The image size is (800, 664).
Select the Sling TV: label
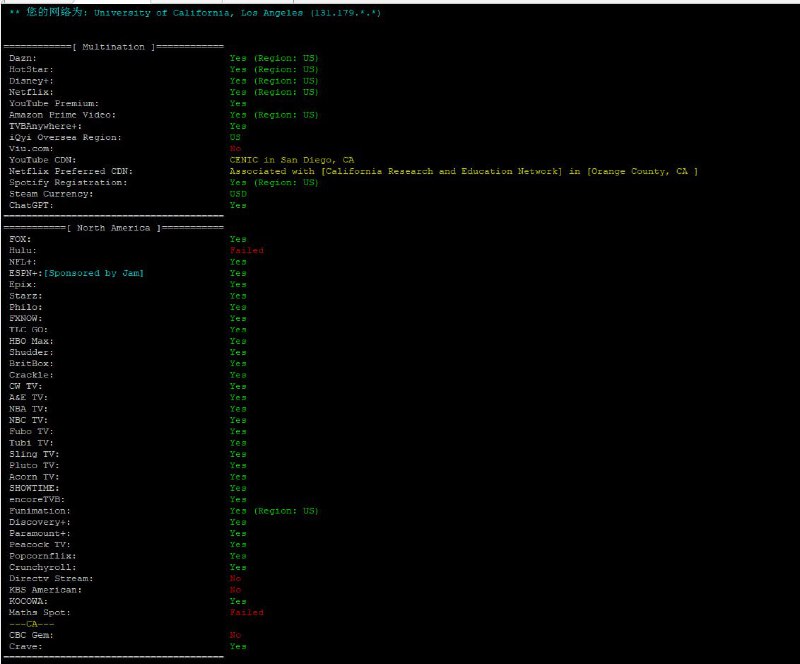[34, 454]
